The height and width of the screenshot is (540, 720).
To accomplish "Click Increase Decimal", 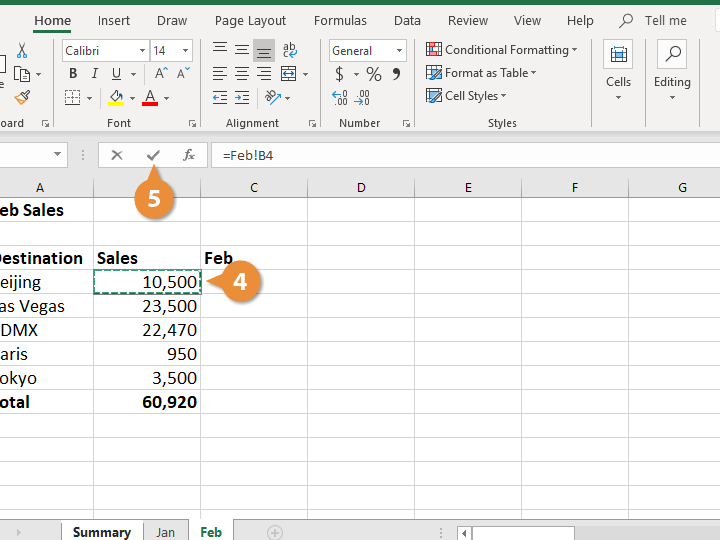I will 340,98.
